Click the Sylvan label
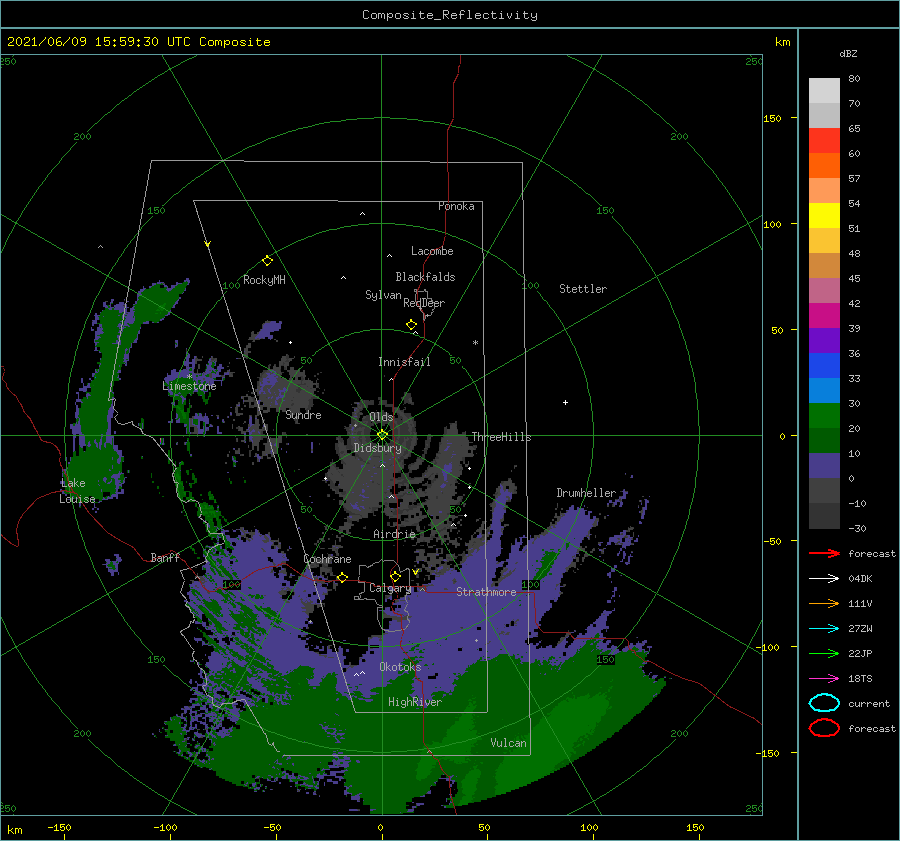This screenshot has width=900, height=841. click(x=383, y=295)
